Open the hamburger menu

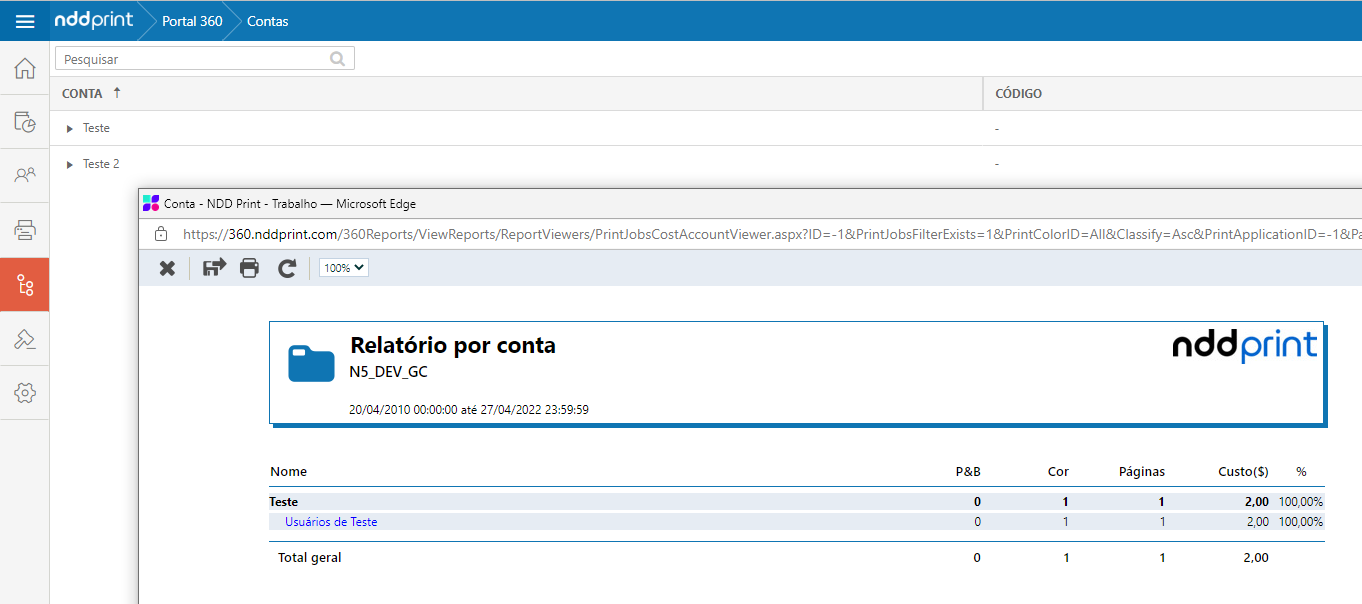pos(25,21)
